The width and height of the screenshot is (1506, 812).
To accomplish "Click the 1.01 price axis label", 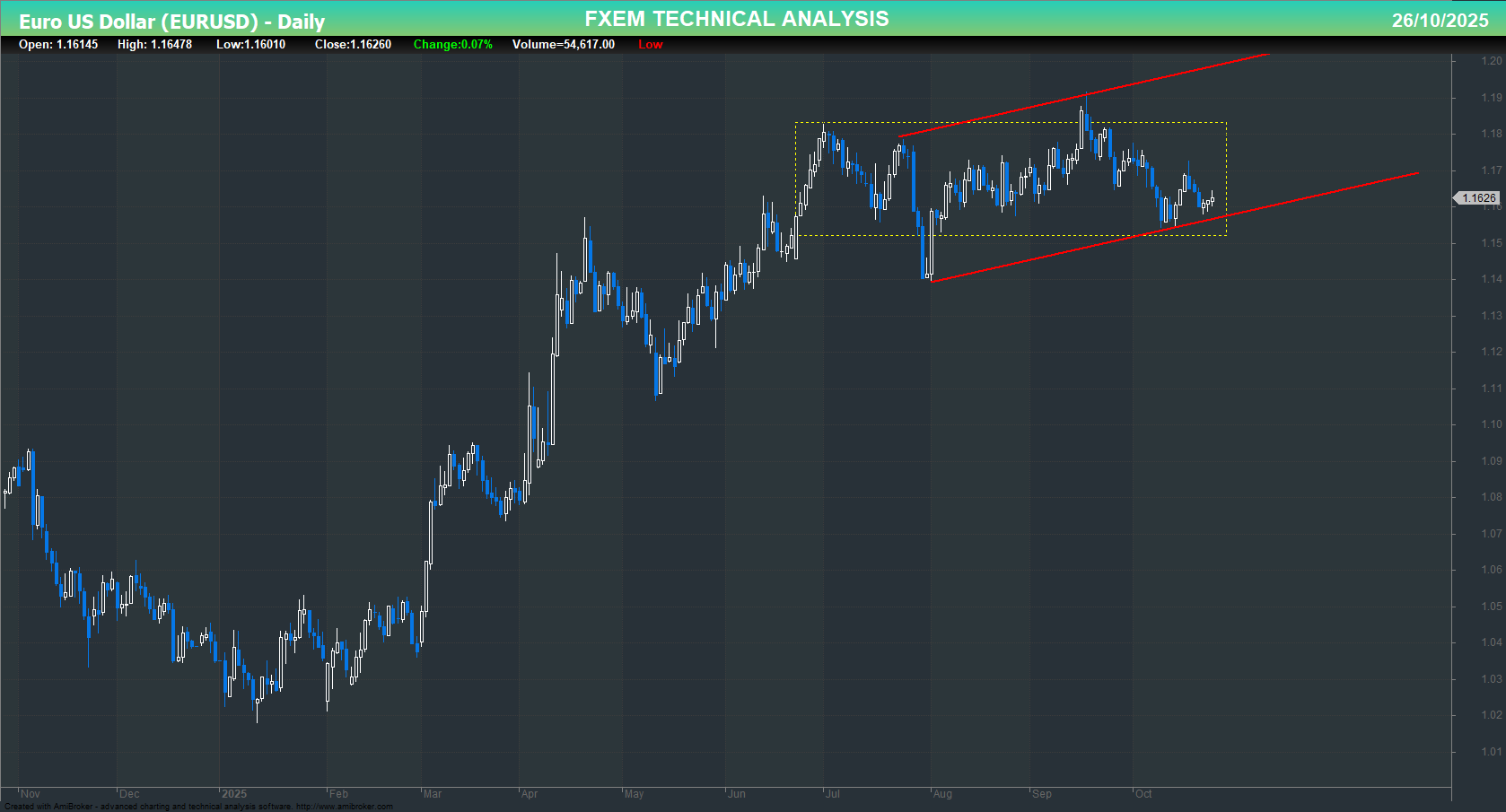I will 1492,749.
